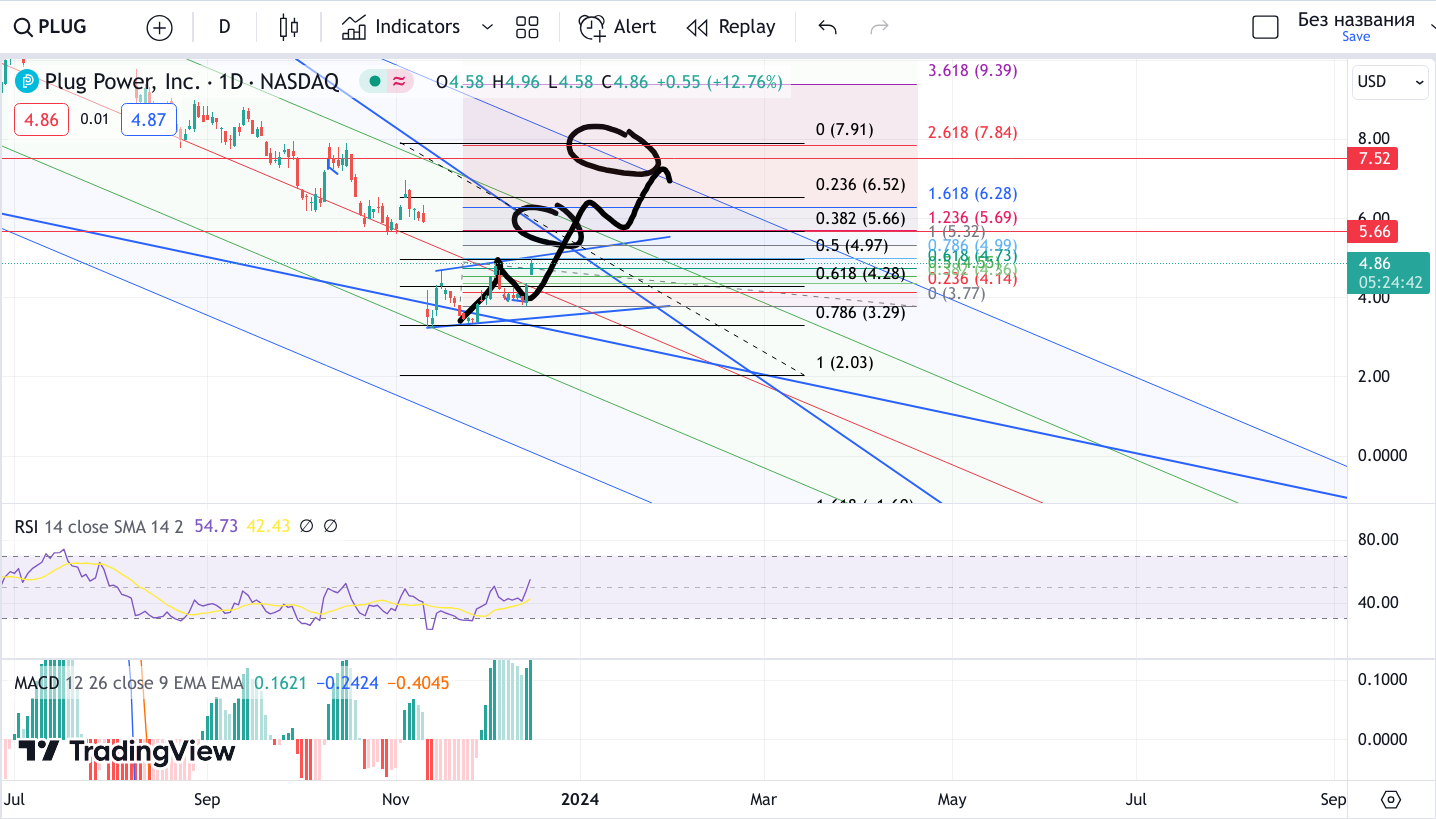Open indicator templates grid icon
Image resolution: width=1436 pixels, height=819 pixels.
pyautogui.click(x=527, y=27)
